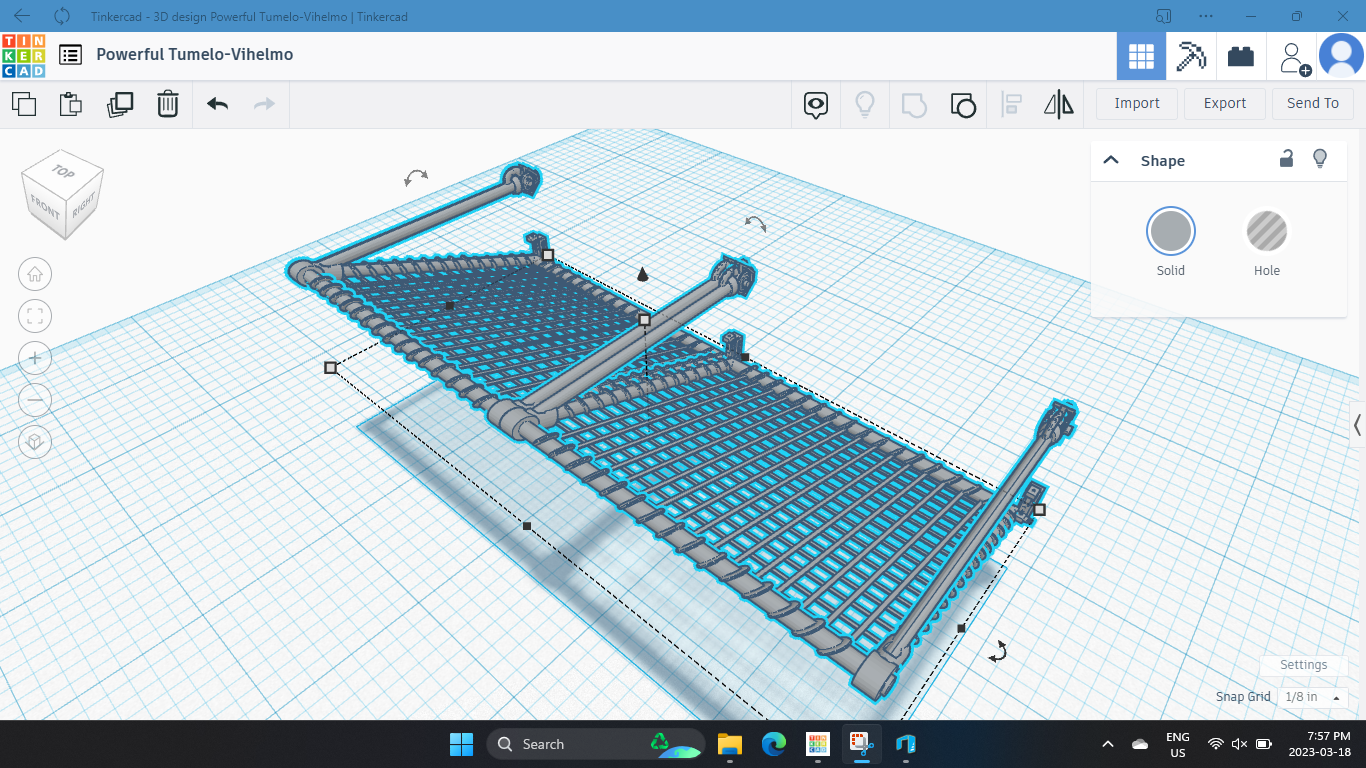Click the Send To button
Screen dimensions: 1366x768
(1313, 103)
